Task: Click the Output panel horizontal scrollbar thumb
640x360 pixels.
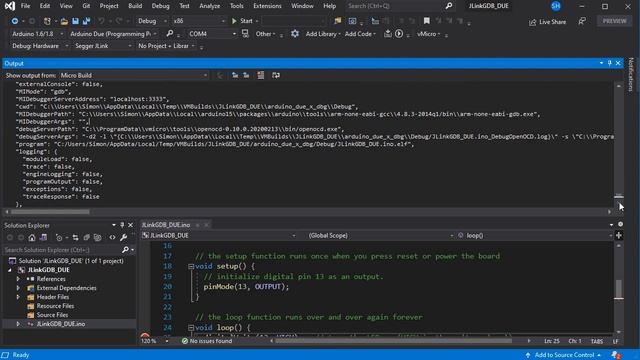Action: 50,212
